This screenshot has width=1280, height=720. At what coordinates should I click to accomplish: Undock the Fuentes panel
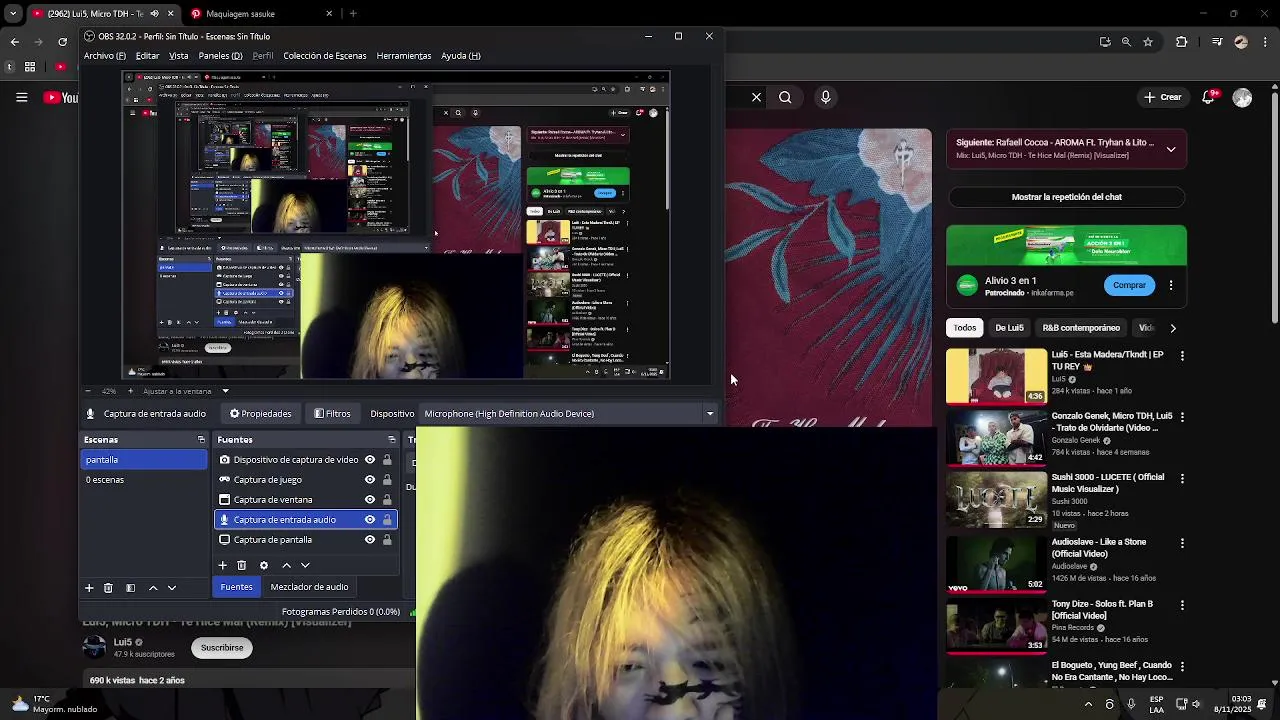tap(392, 440)
